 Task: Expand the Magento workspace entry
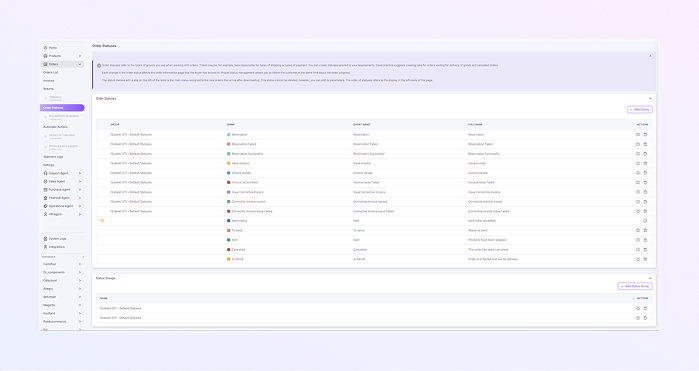tap(80, 305)
